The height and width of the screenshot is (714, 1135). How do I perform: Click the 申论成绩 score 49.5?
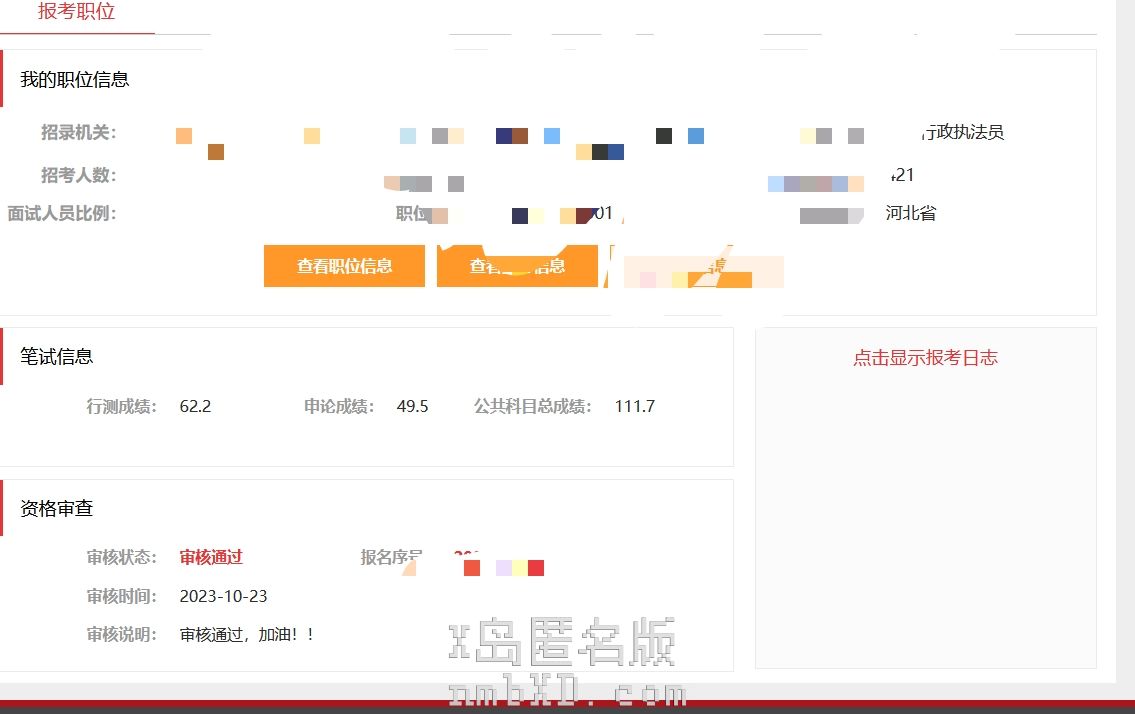coord(412,406)
